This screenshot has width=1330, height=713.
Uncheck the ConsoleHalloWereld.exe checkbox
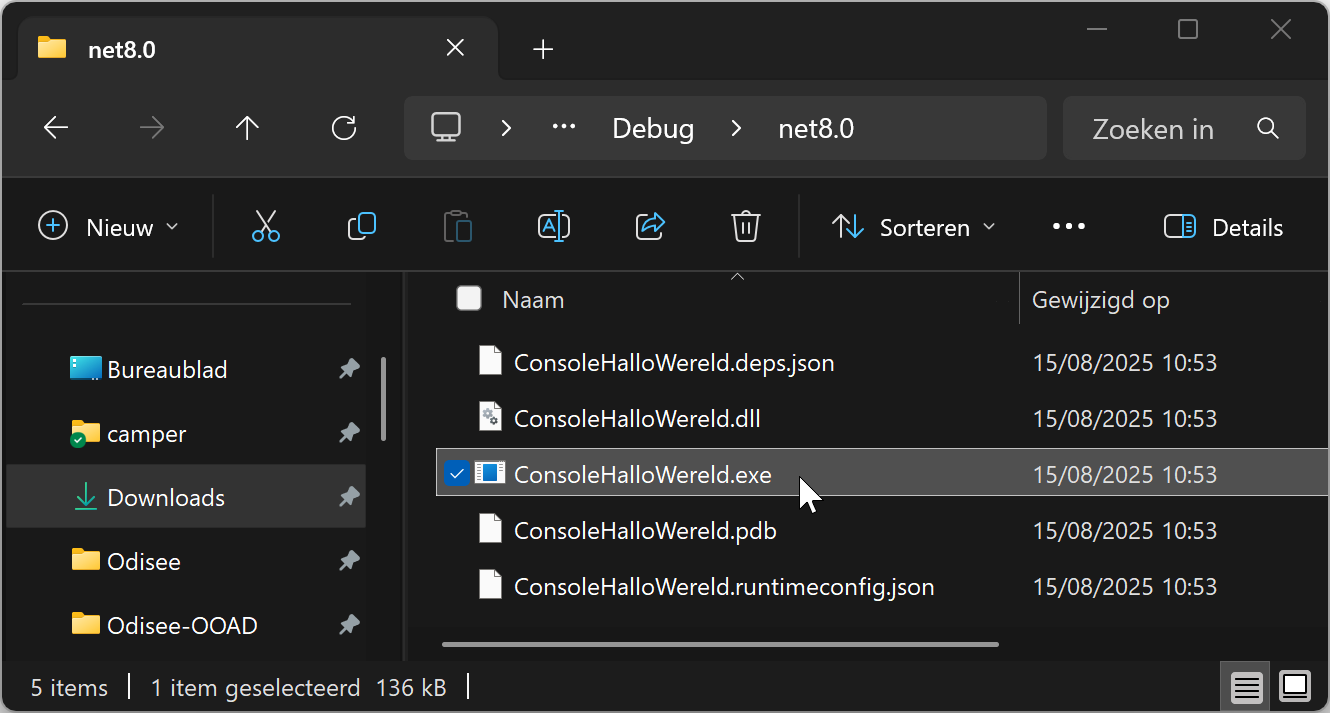point(457,474)
